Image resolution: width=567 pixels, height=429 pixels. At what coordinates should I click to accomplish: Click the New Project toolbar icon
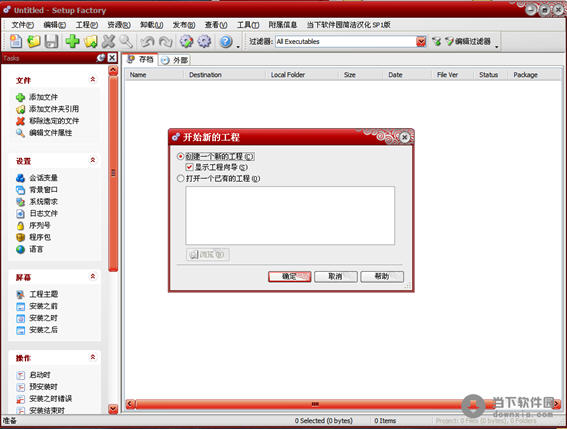(x=16, y=41)
